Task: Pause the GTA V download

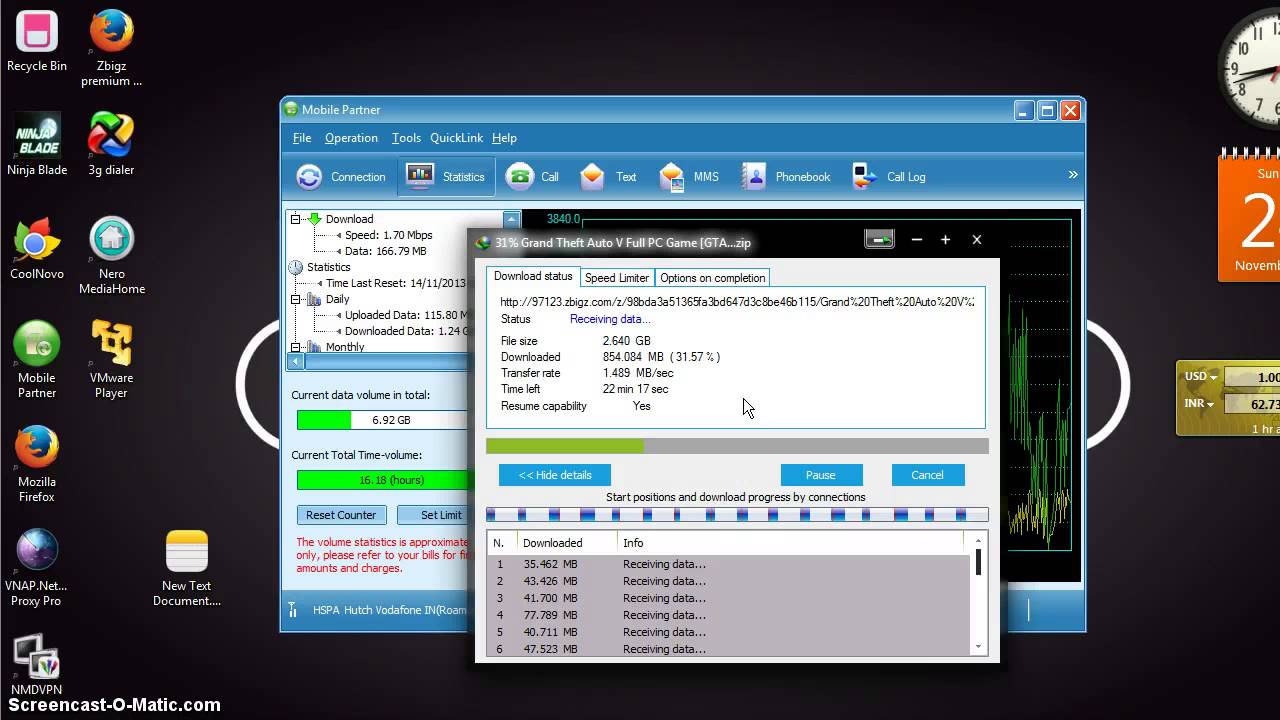Action: click(x=821, y=475)
